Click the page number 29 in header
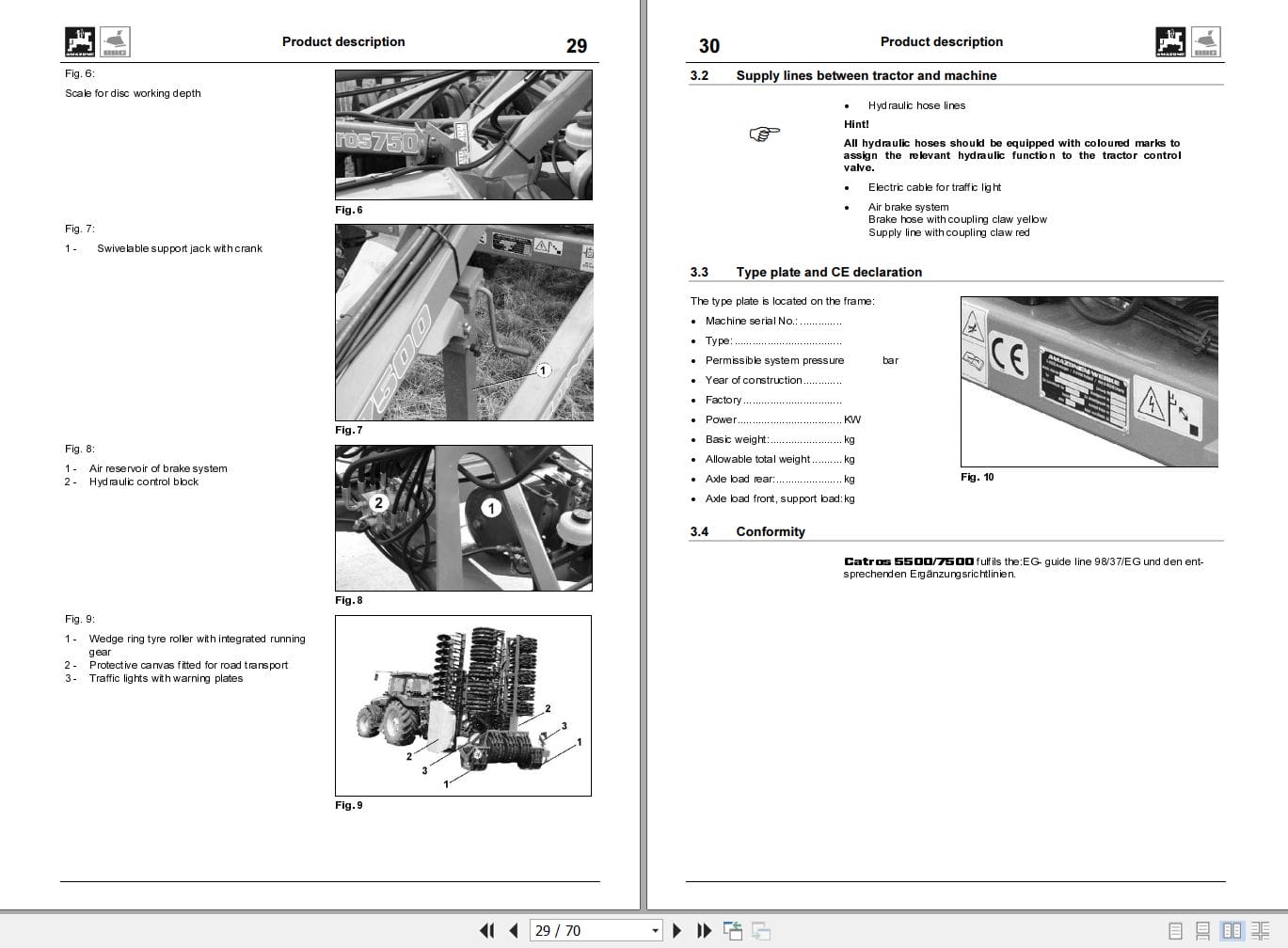Screen dimensions: 1288x948 (x=577, y=46)
